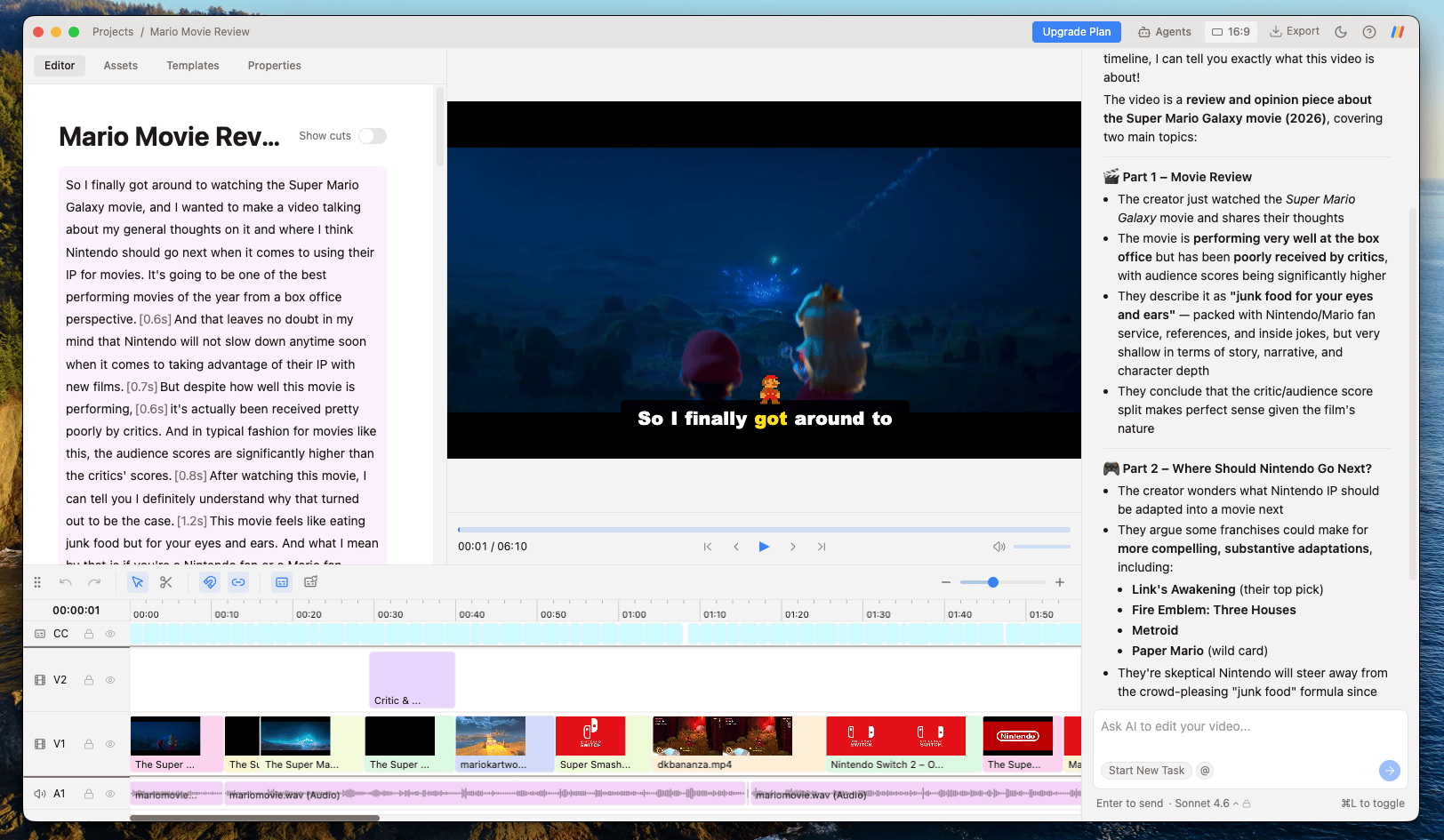Switch to the Templates tab
Viewport: 1444px width, 840px height.
coord(193,66)
